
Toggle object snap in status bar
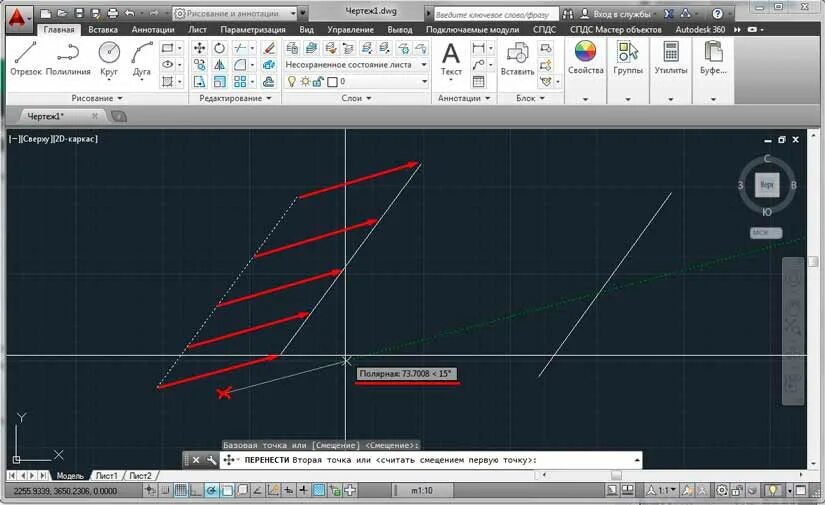[x=227, y=491]
